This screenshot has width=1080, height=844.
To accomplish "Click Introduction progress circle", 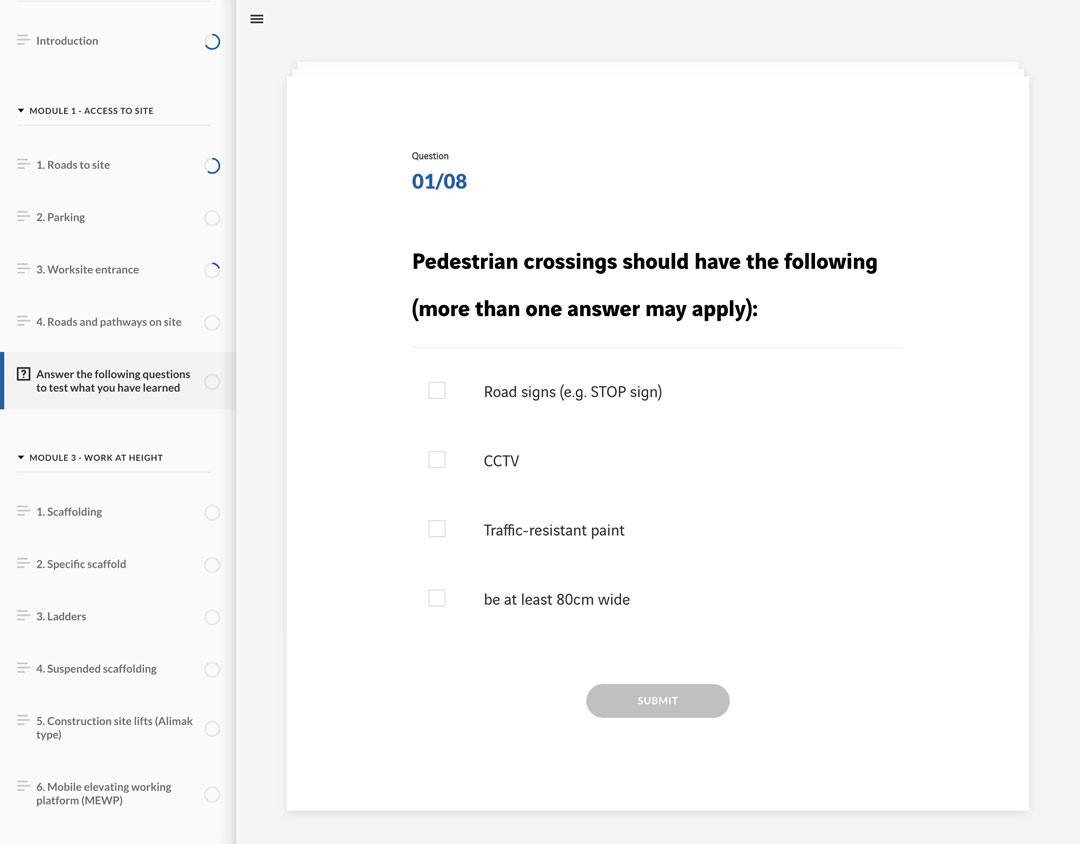I will tap(212, 42).
